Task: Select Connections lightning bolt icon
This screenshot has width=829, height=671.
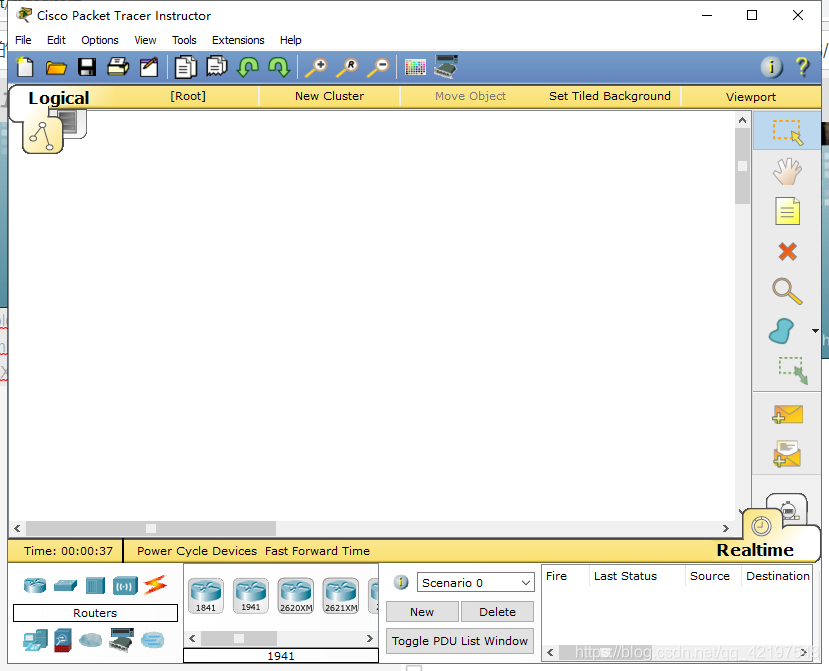Action: click(155, 585)
